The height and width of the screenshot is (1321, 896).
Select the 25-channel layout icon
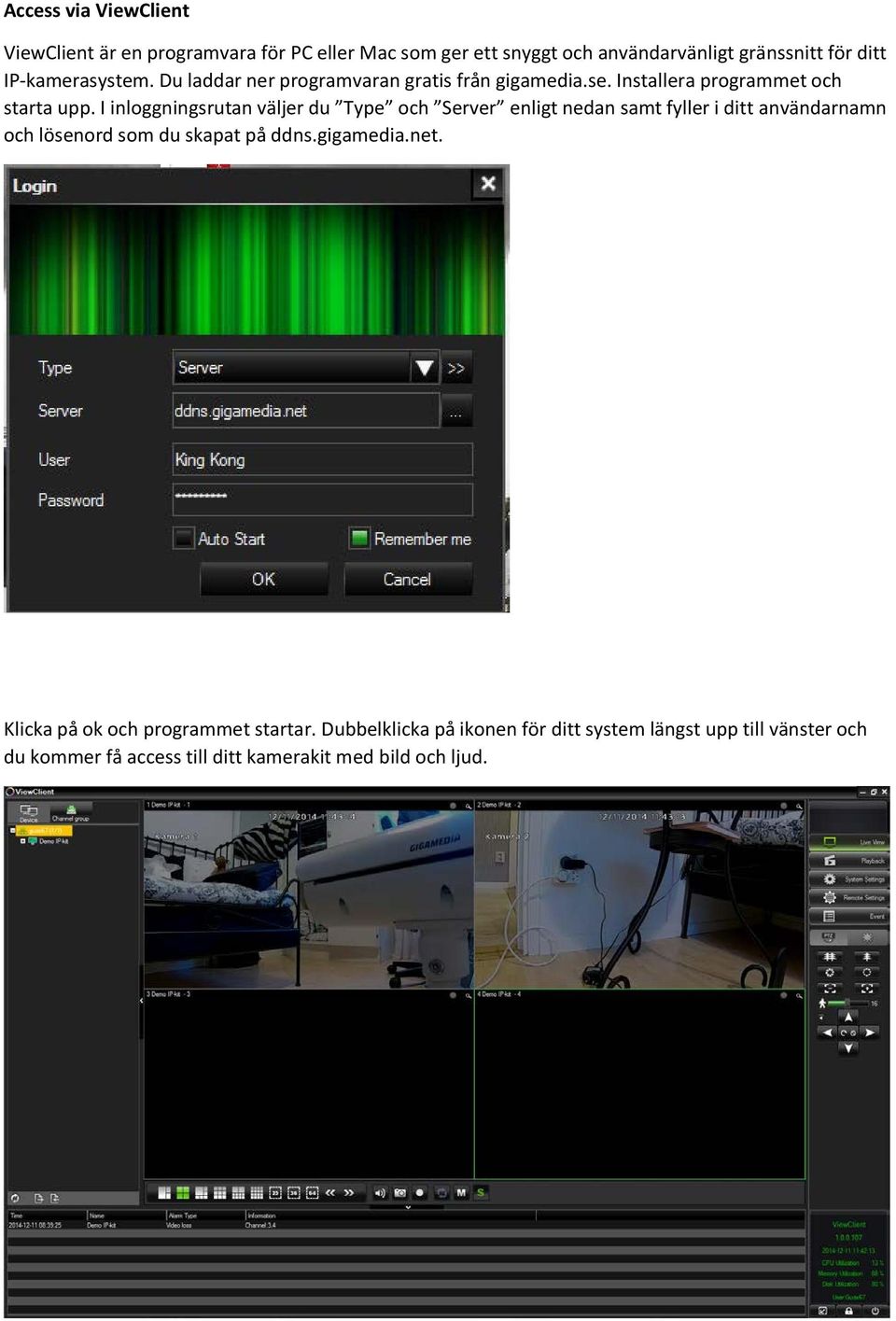tap(275, 1193)
